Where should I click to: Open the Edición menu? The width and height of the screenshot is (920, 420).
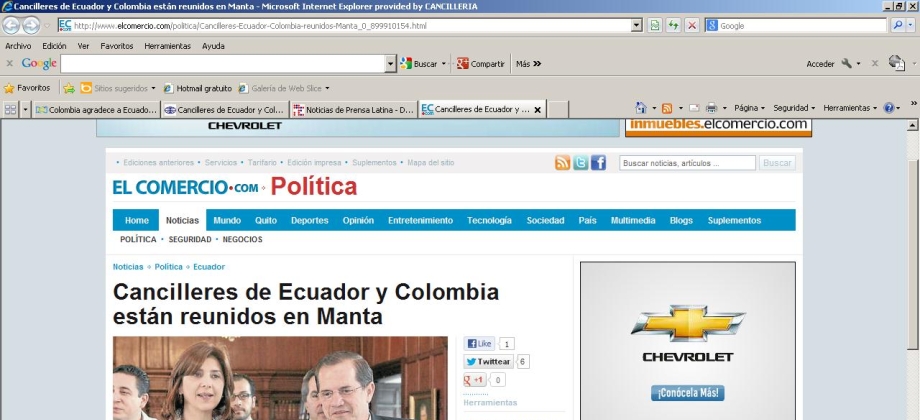tap(54, 46)
